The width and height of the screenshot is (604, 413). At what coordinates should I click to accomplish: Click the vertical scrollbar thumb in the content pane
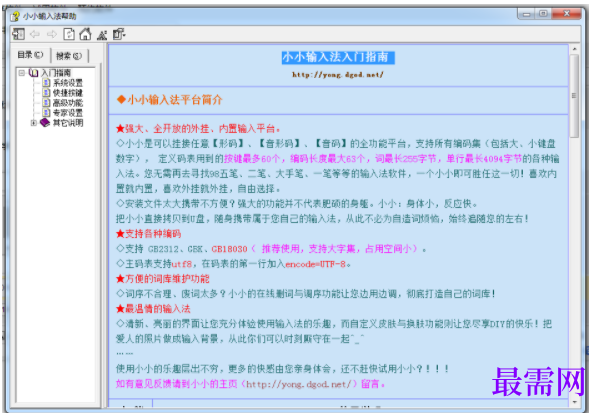pos(574,96)
